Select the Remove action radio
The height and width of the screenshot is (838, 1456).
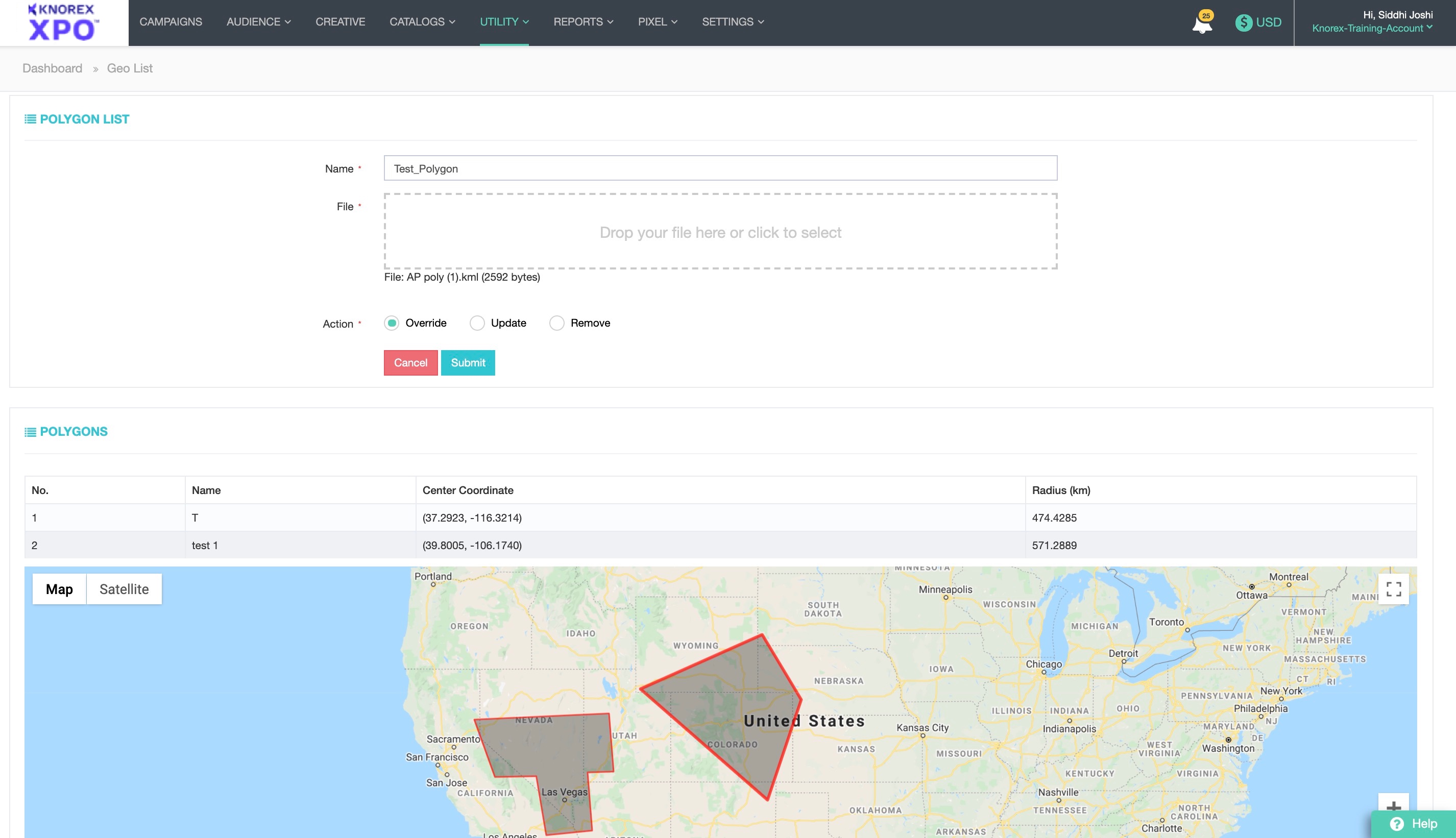coord(556,323)
